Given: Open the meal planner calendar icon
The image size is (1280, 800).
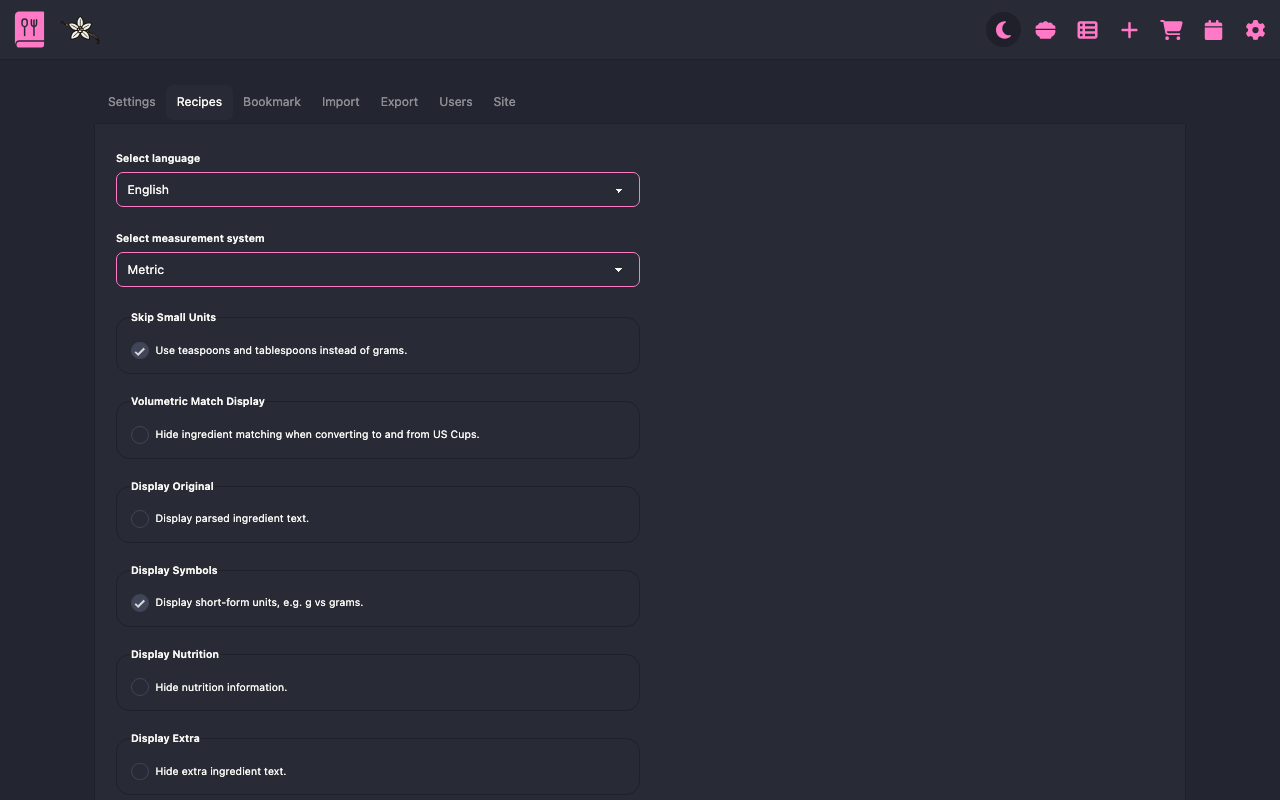Looking at the screenshot, I should coord(1214,30).
